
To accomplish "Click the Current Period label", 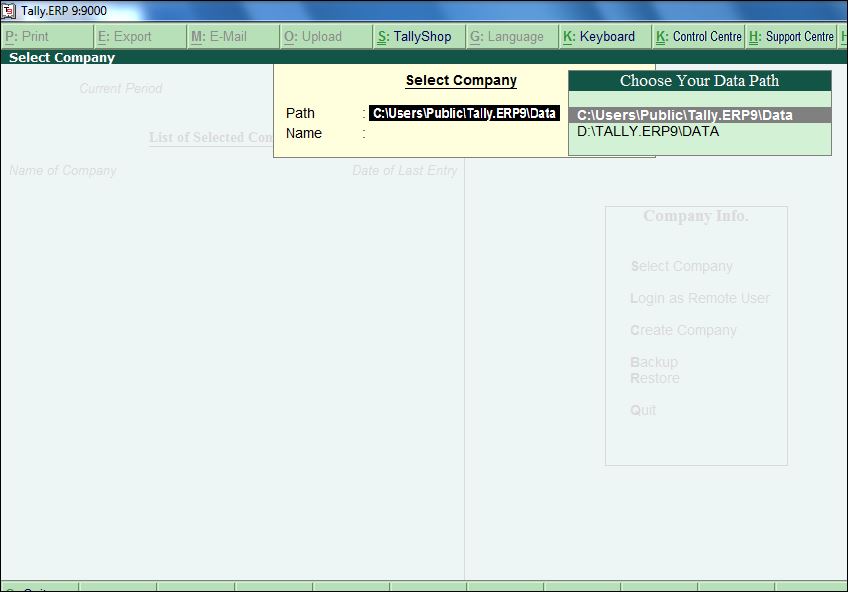I will (x=121, y=88).
